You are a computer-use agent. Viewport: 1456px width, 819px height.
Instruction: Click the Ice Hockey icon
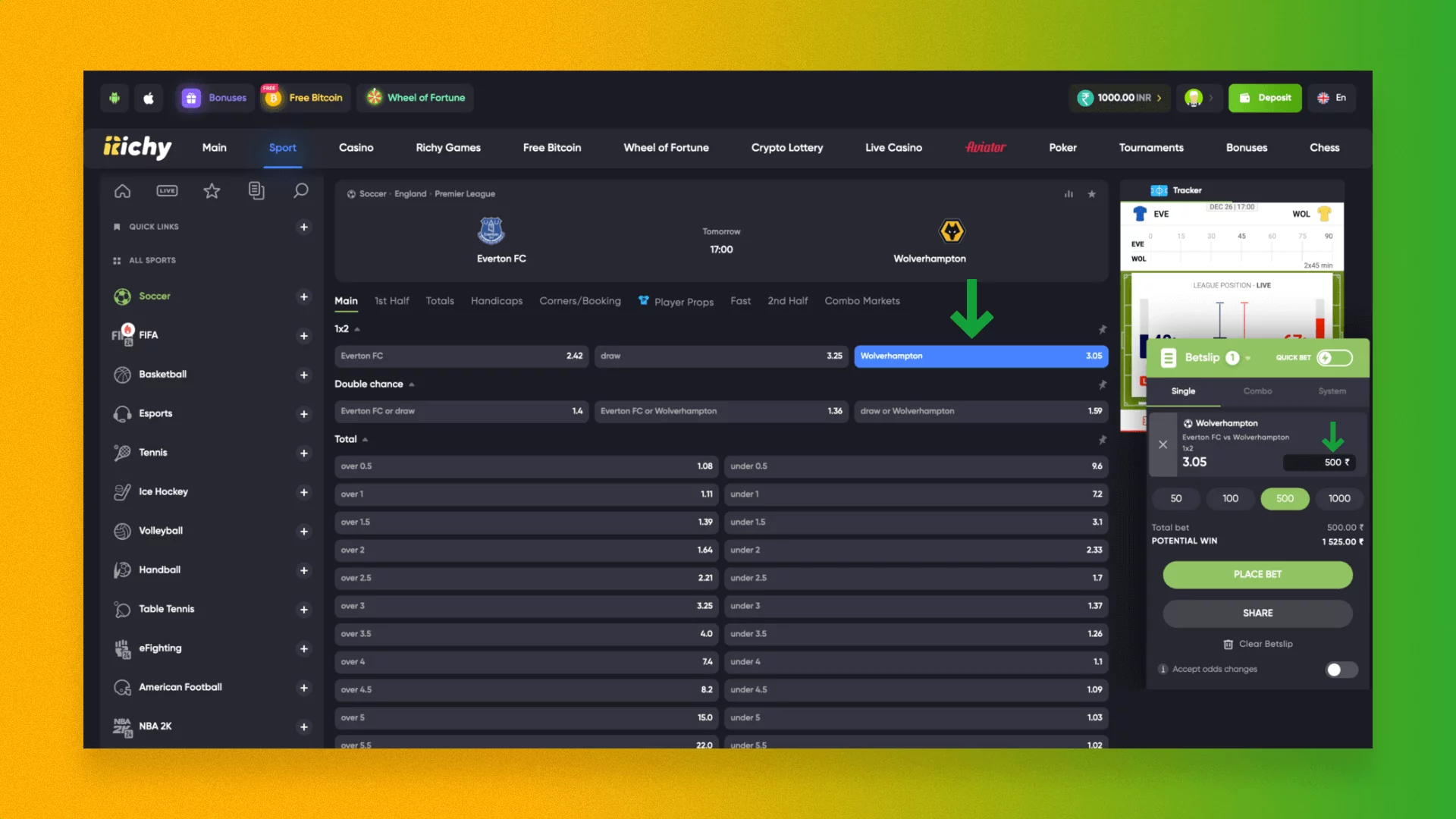(x=122, y=492)
